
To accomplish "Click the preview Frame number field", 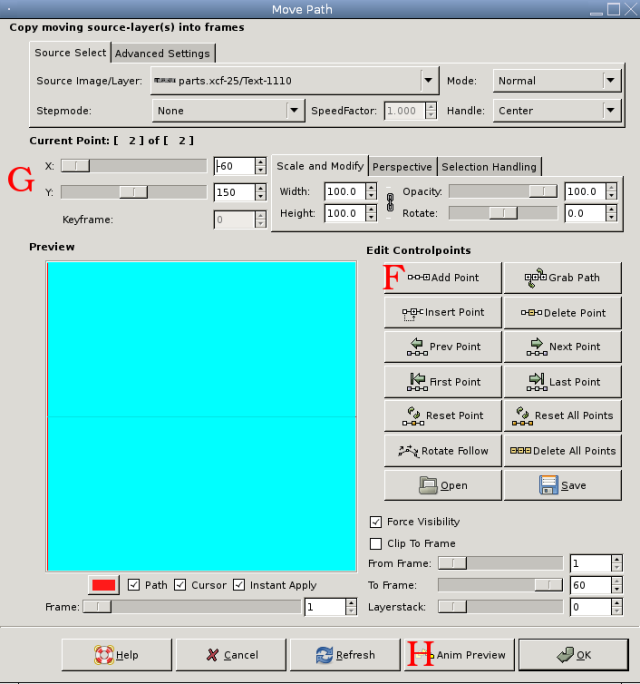I will pyautogui.click(x=325, y=607).
